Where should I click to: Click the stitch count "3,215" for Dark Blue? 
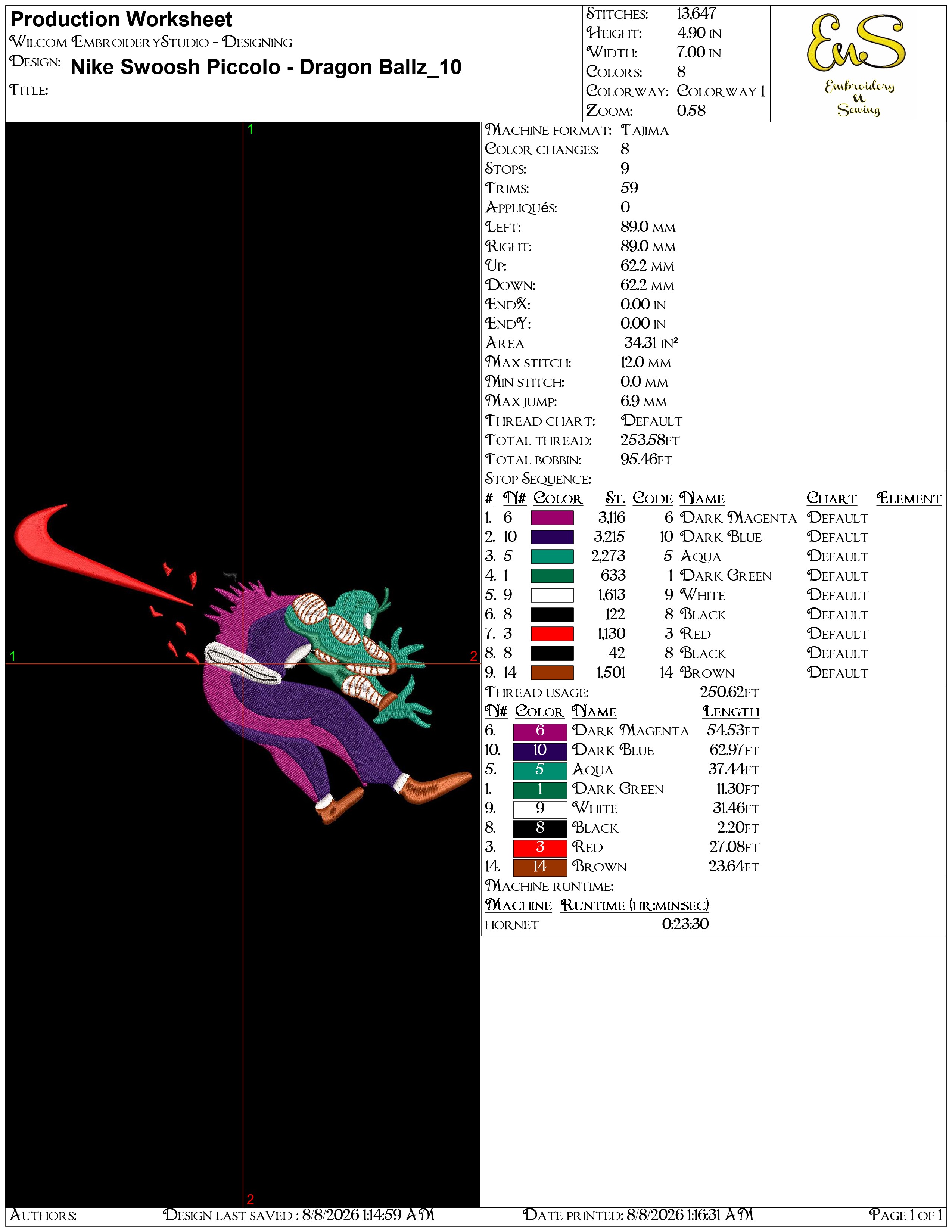tap(609, 537)
